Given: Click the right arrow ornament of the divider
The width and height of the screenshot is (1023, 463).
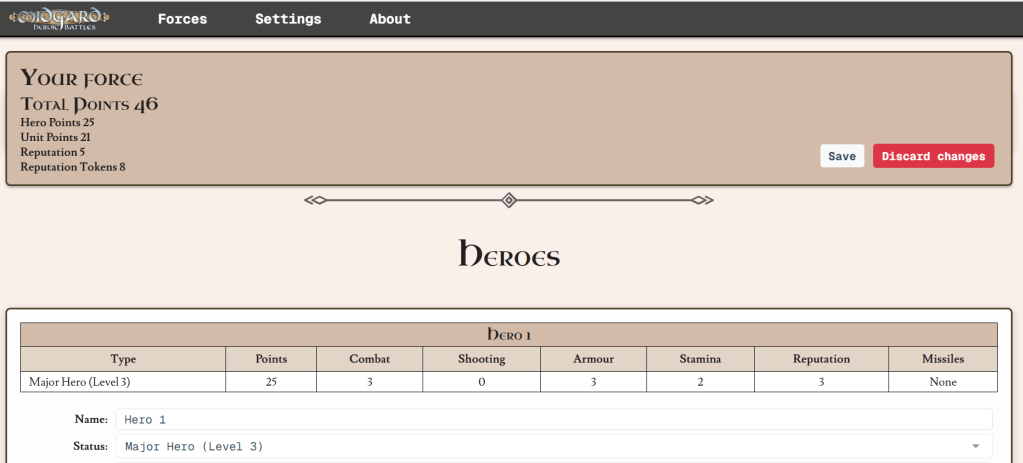Looking at the screenshot, I should [702, 201].
